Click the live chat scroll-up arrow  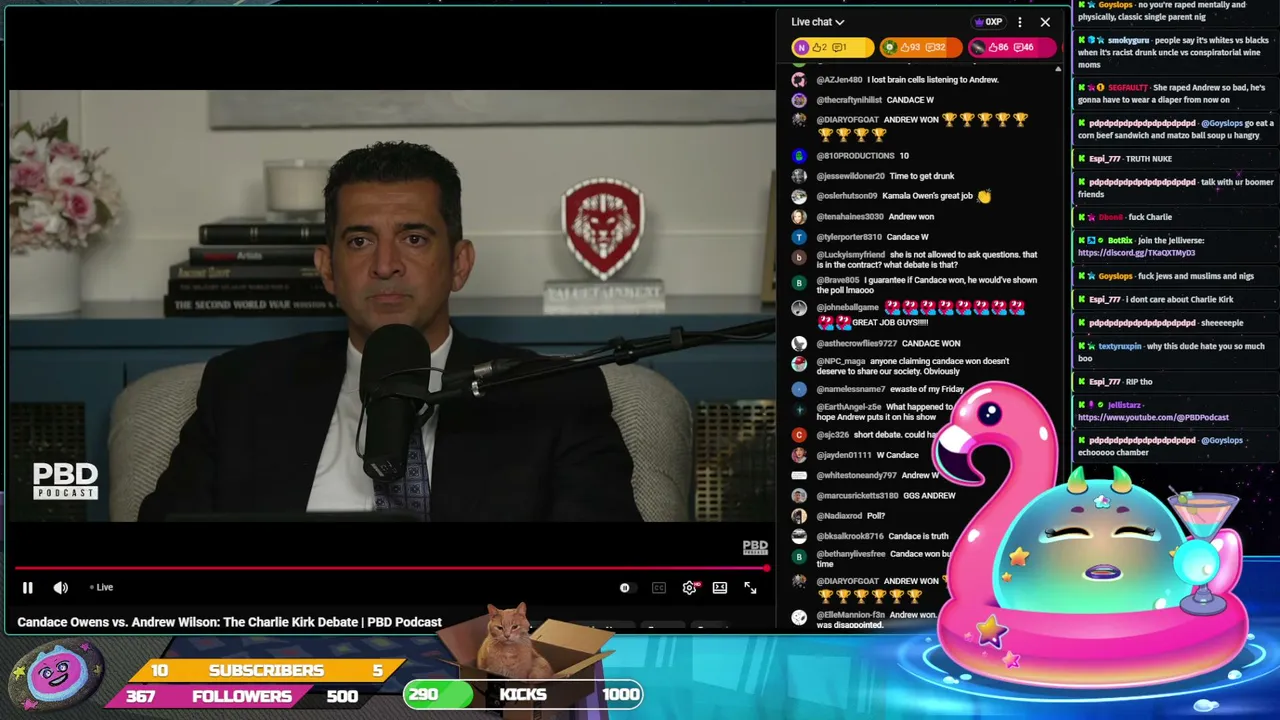coord(1058,69)
